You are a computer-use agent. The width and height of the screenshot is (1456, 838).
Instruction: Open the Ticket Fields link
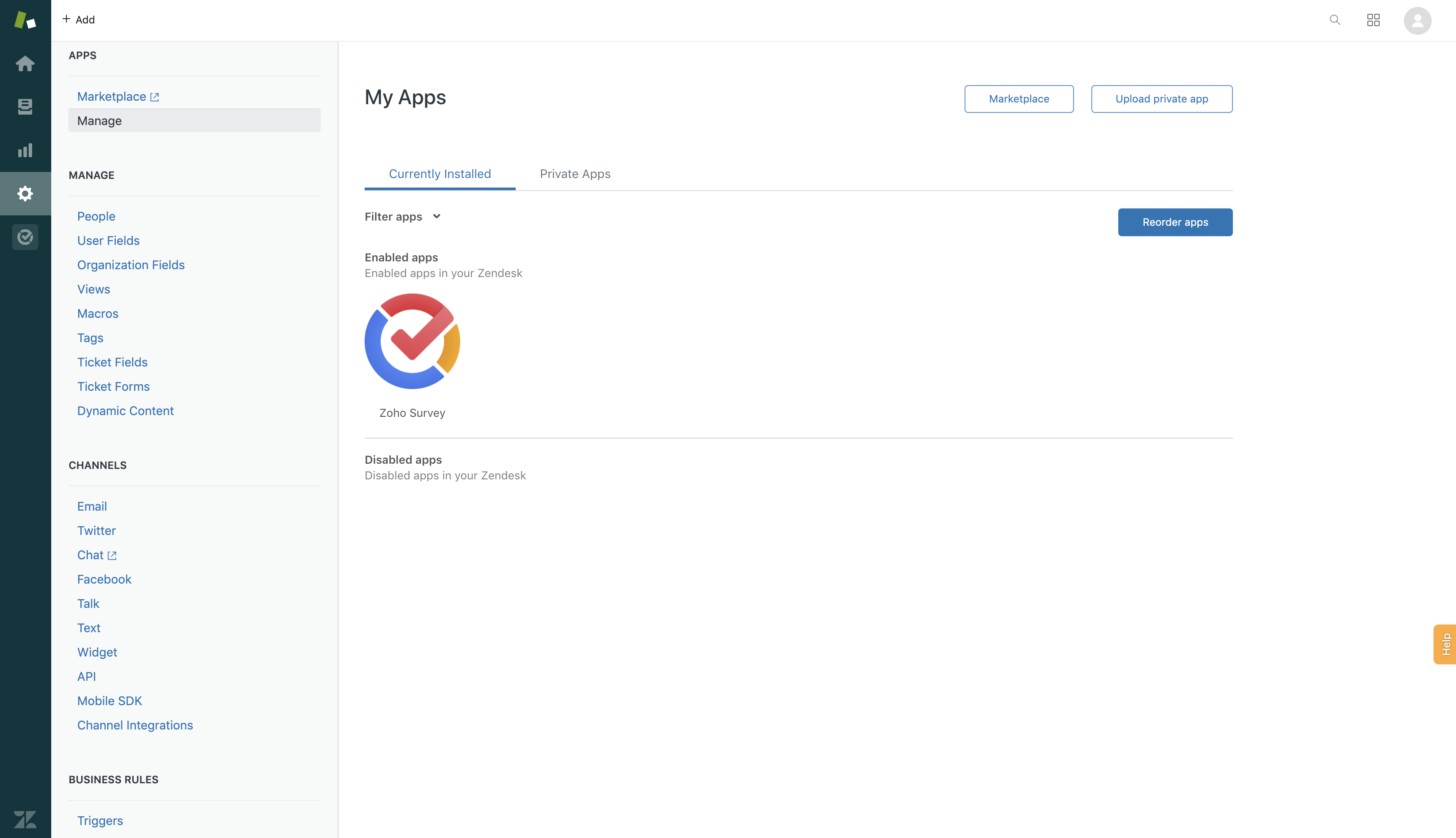[x=112, y=362]
